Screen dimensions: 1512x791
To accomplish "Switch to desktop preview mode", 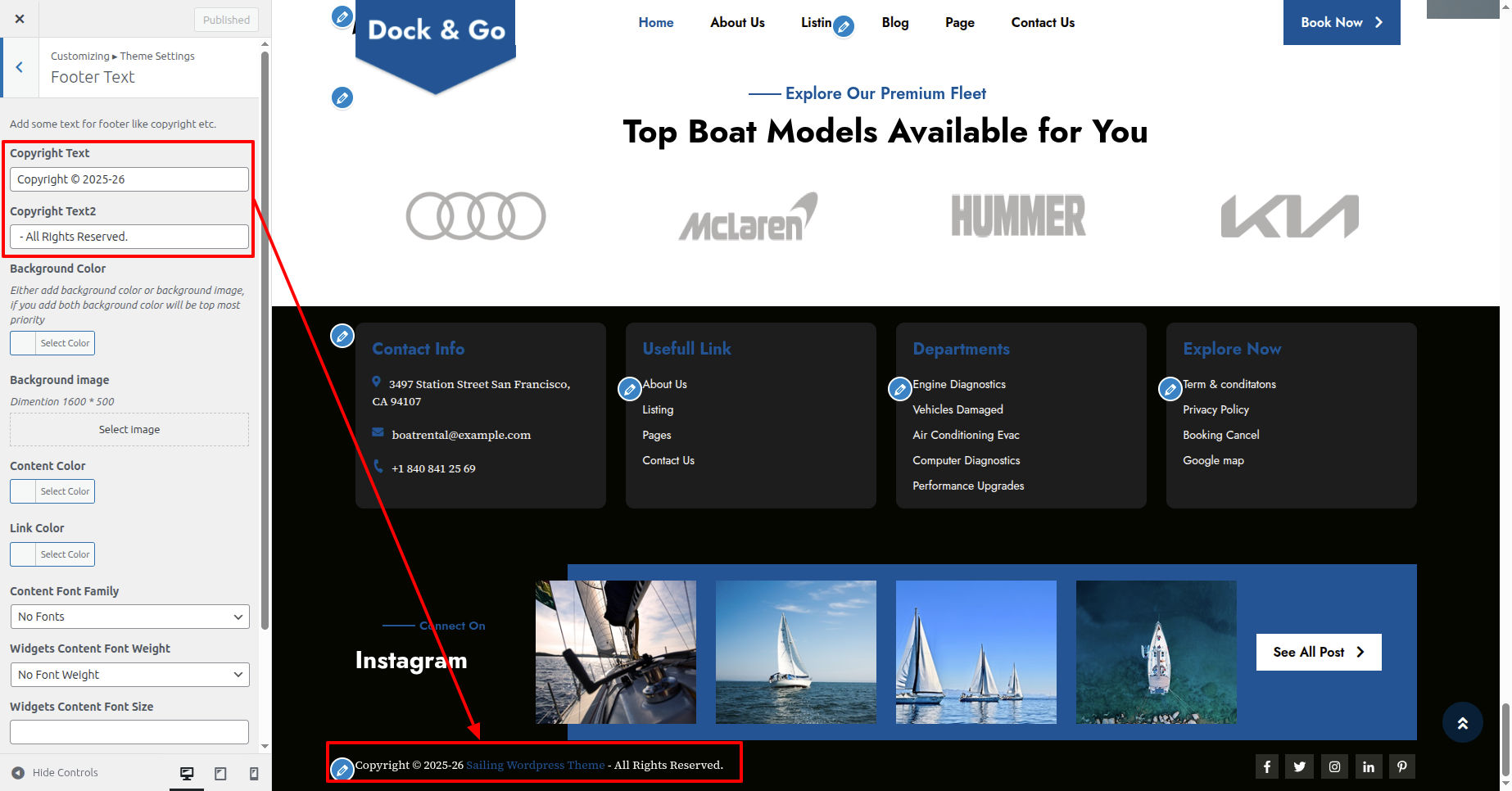I will click(187, 773).
